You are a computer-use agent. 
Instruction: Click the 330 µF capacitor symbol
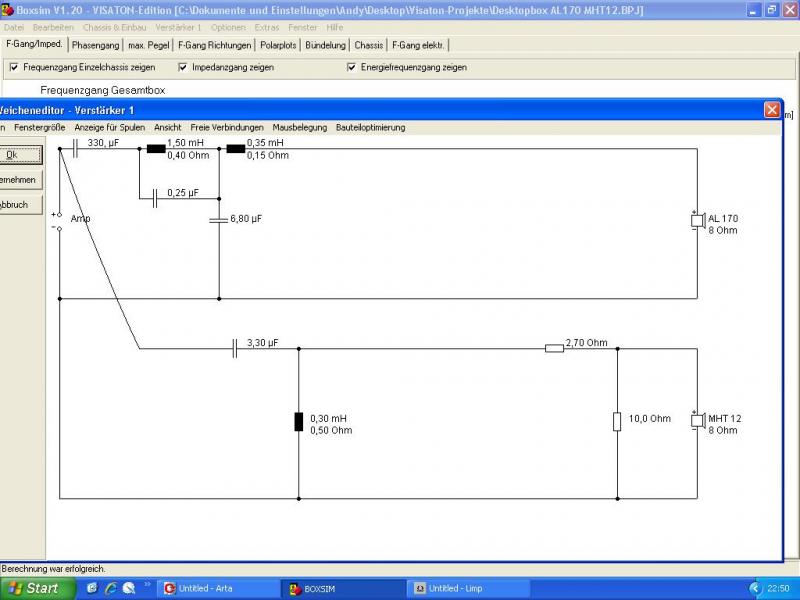(x=75, y=148)
